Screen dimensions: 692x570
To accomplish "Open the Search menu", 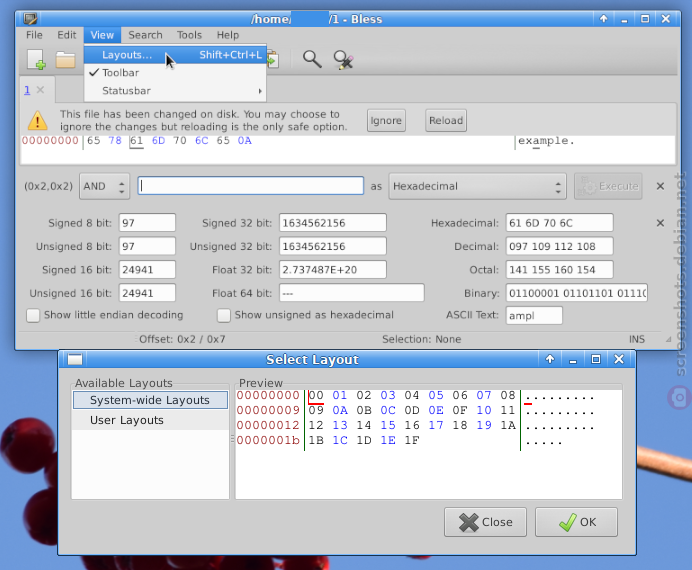I will click(x=145, y=35).
